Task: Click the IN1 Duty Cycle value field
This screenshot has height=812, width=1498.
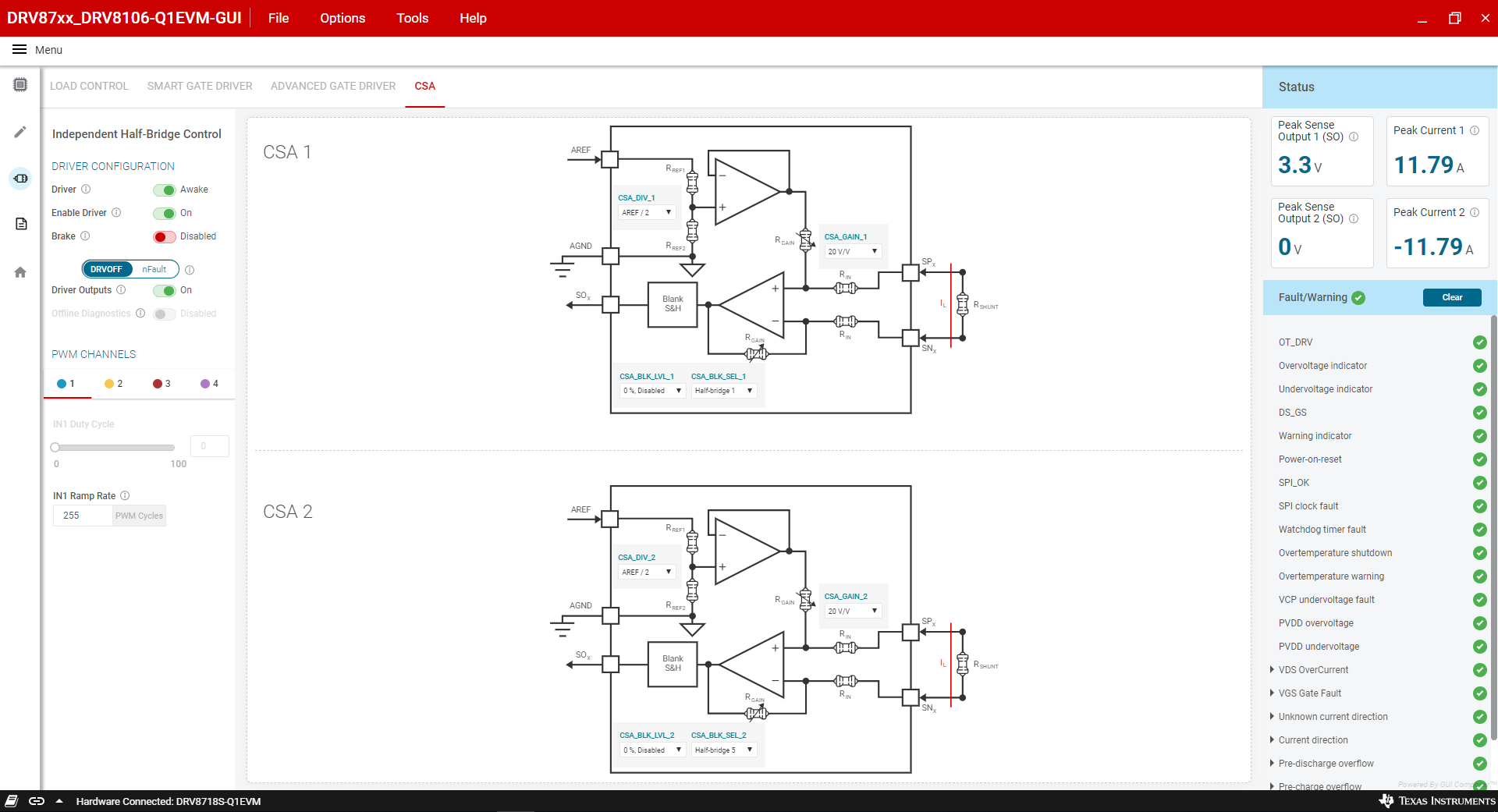Action: pos(210,446)
